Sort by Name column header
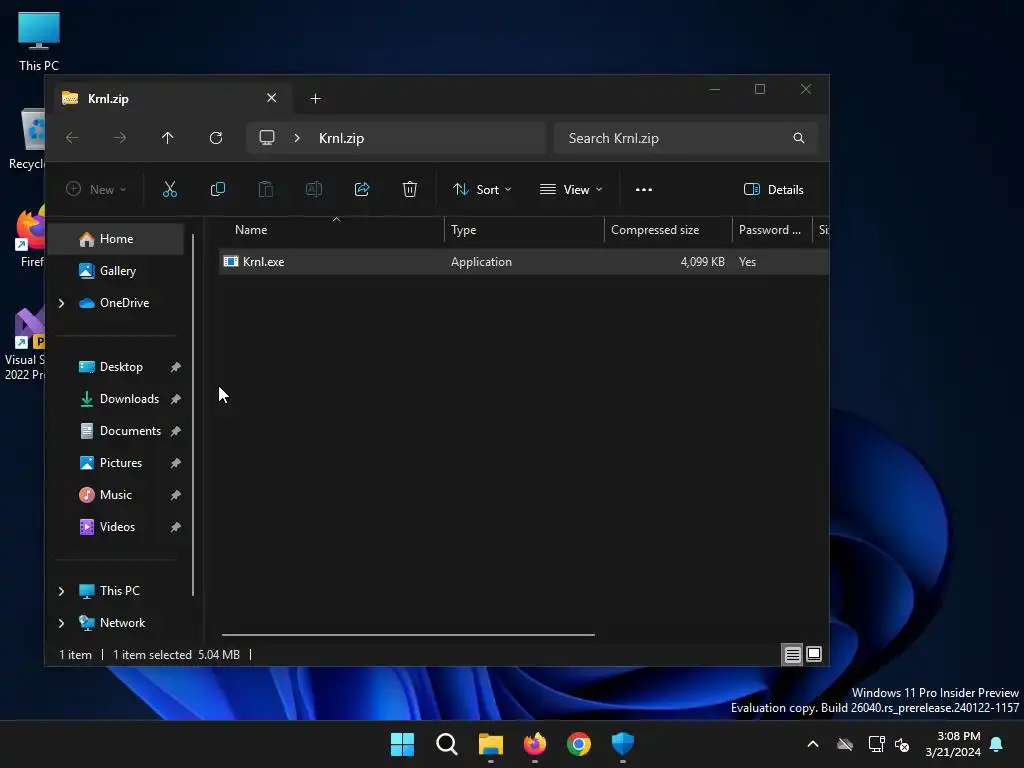The height and width of the screenshot is (768, 1024). [x=332, y=230]
